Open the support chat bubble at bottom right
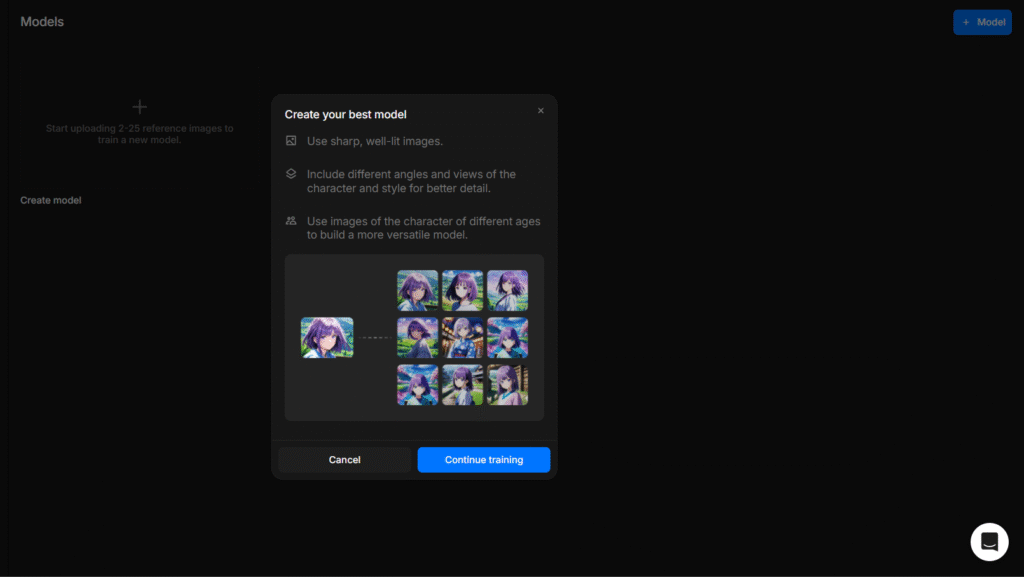 click(989, 541)
